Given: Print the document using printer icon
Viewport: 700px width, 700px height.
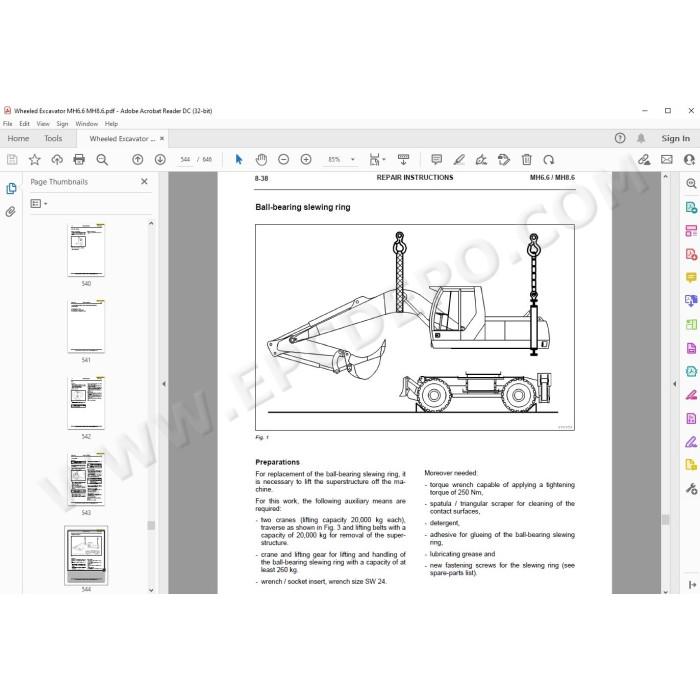Looking at the screenshot, I should point(79,159).
